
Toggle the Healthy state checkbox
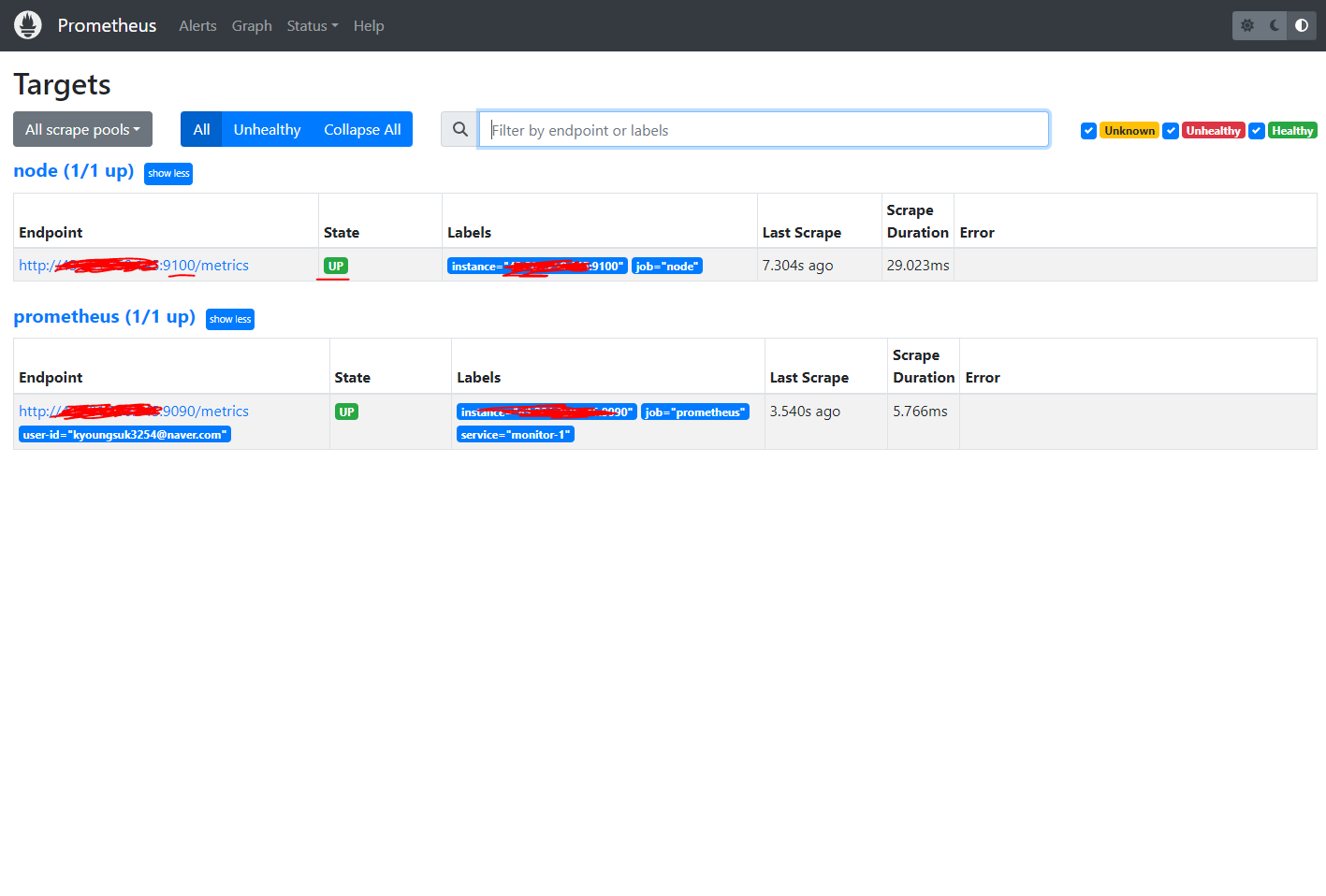coord(1257,131)
